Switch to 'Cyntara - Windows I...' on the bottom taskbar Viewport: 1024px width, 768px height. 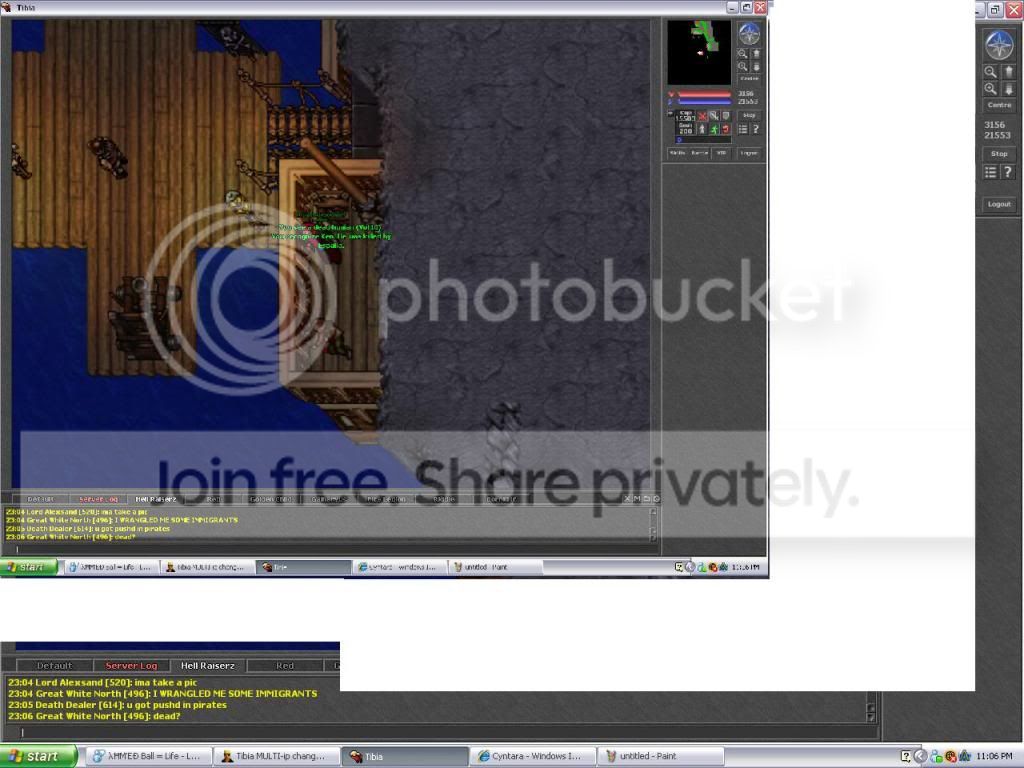click(x=535, y=756)
